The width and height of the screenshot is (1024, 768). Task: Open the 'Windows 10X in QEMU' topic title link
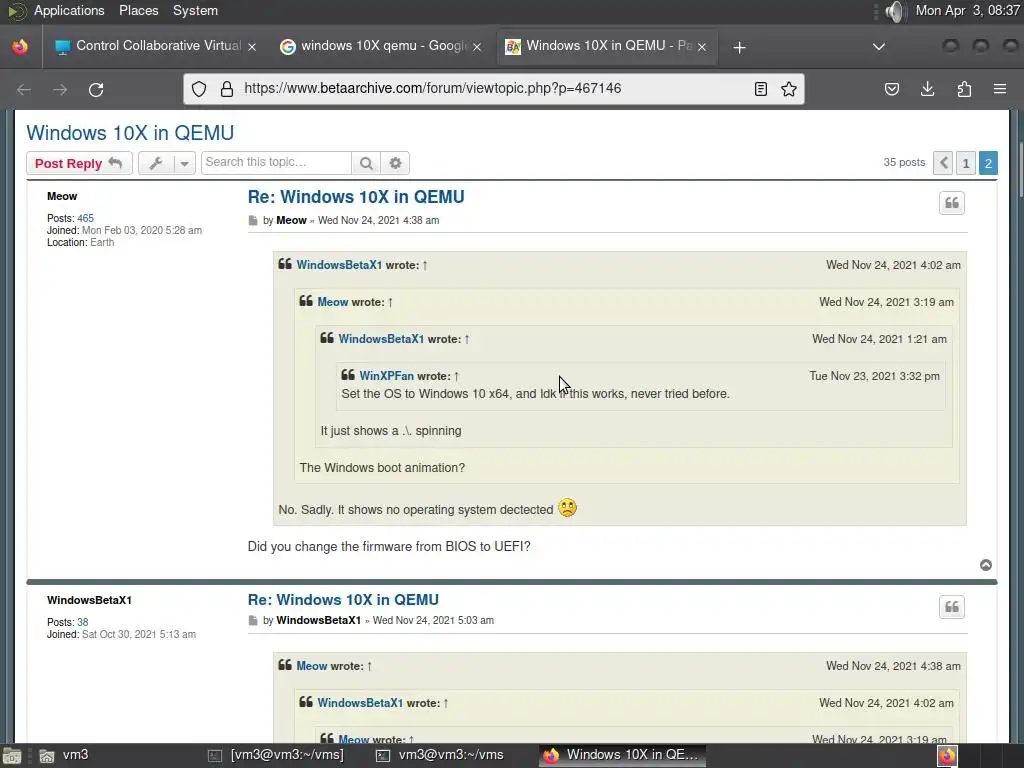click(130, 133)
